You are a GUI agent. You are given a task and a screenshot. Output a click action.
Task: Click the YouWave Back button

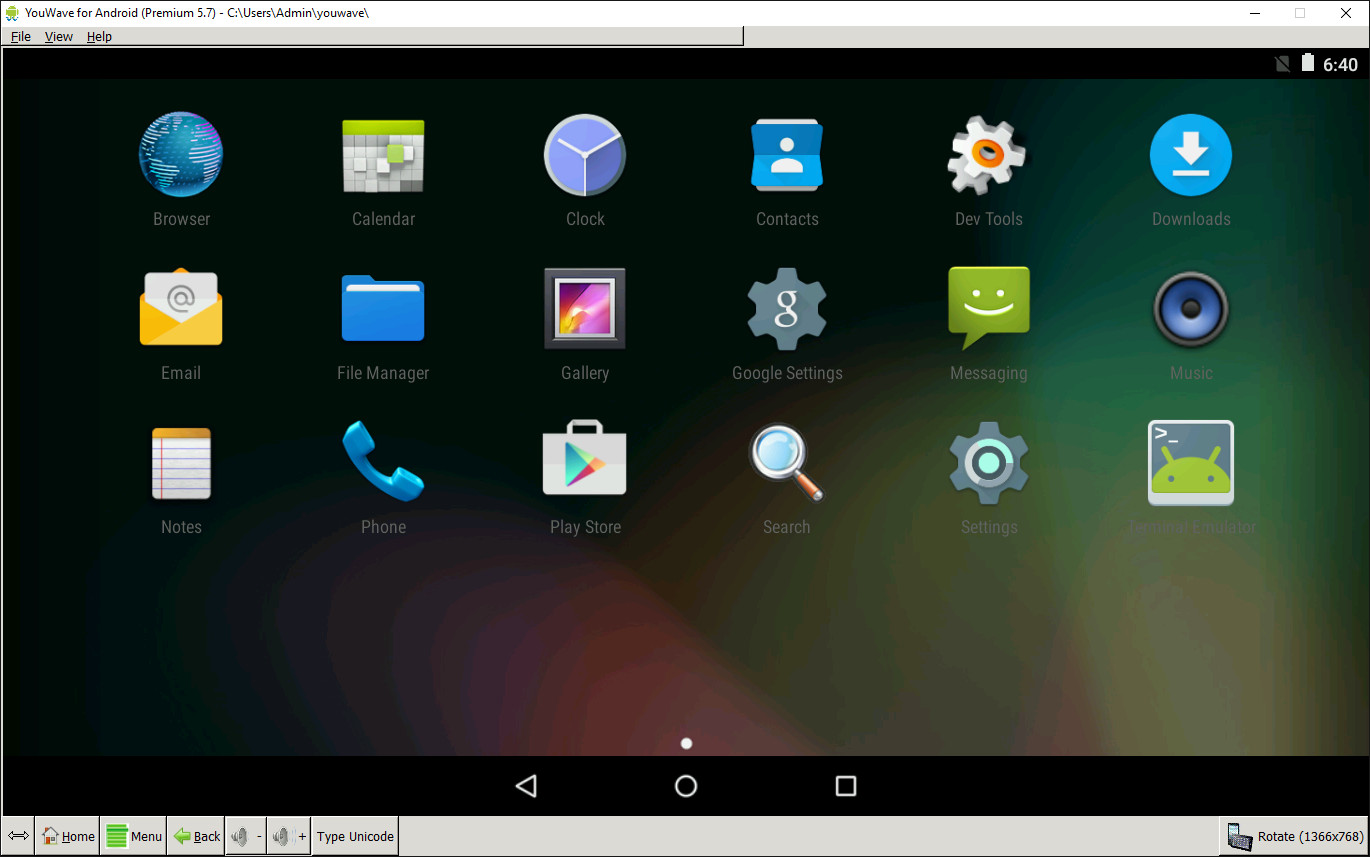[x=197, y=836]
